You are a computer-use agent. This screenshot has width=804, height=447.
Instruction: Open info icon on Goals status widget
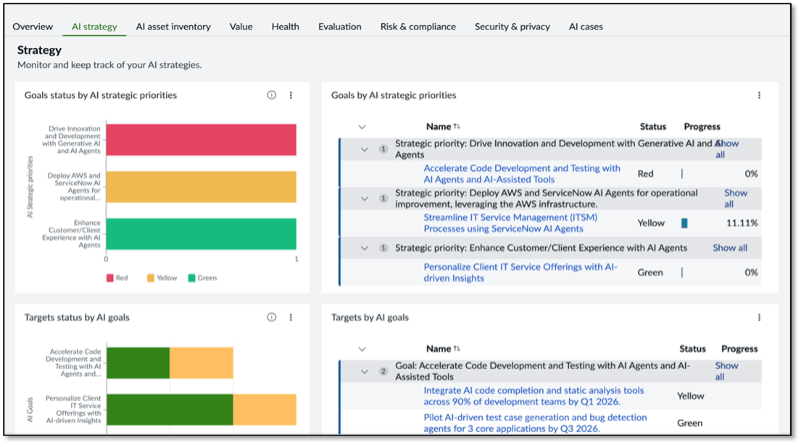point(271,95)
